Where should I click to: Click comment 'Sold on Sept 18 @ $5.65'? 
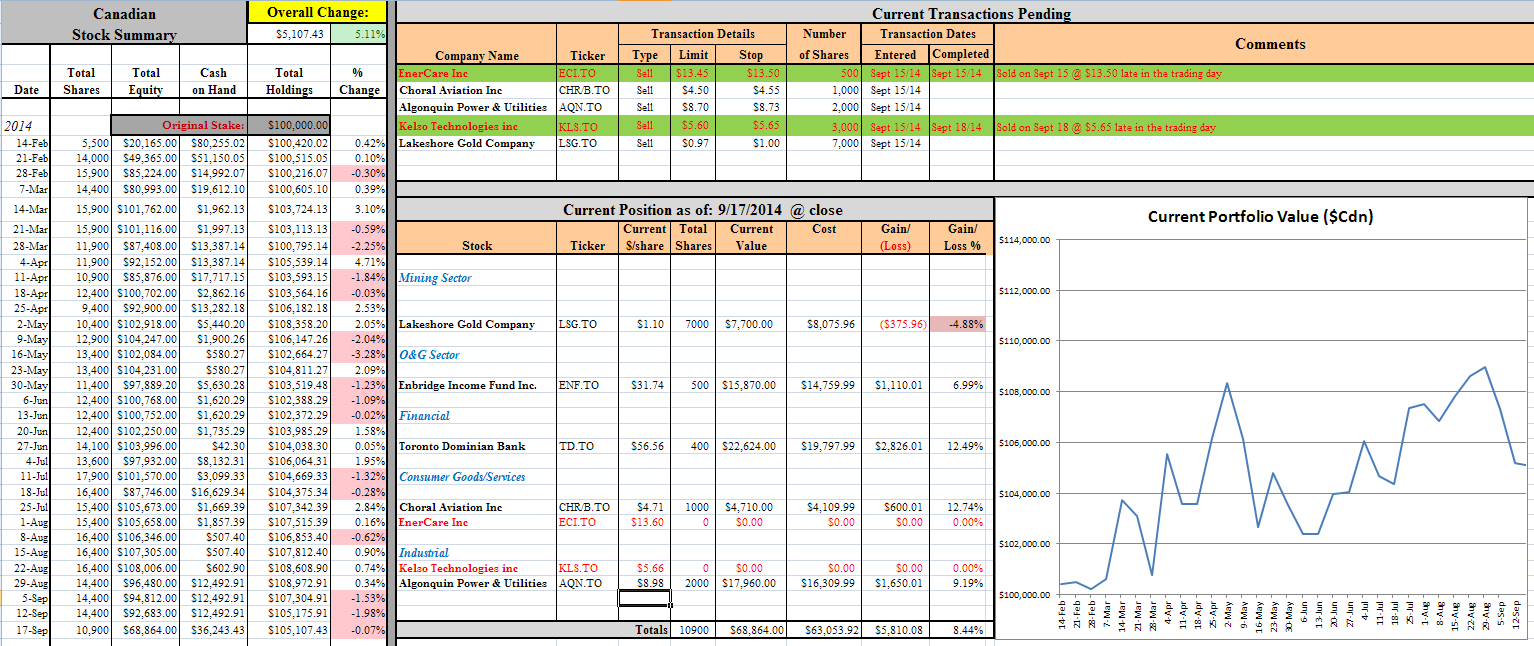click(x=1106, y=127)
